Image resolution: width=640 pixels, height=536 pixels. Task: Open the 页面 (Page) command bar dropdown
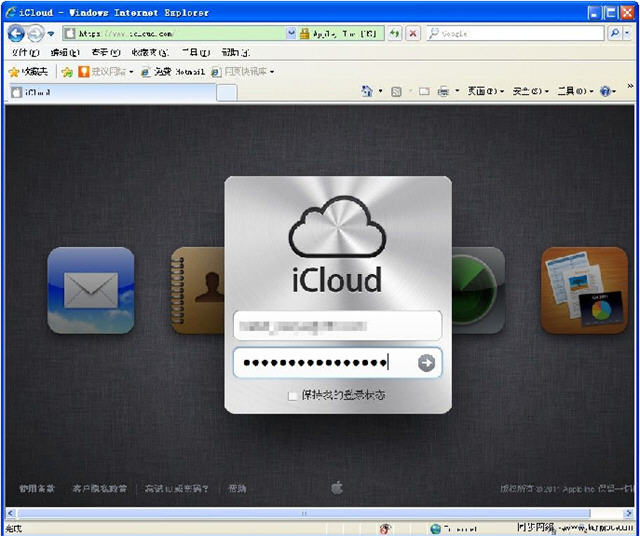pyautogui.click(x=486, y=91)
